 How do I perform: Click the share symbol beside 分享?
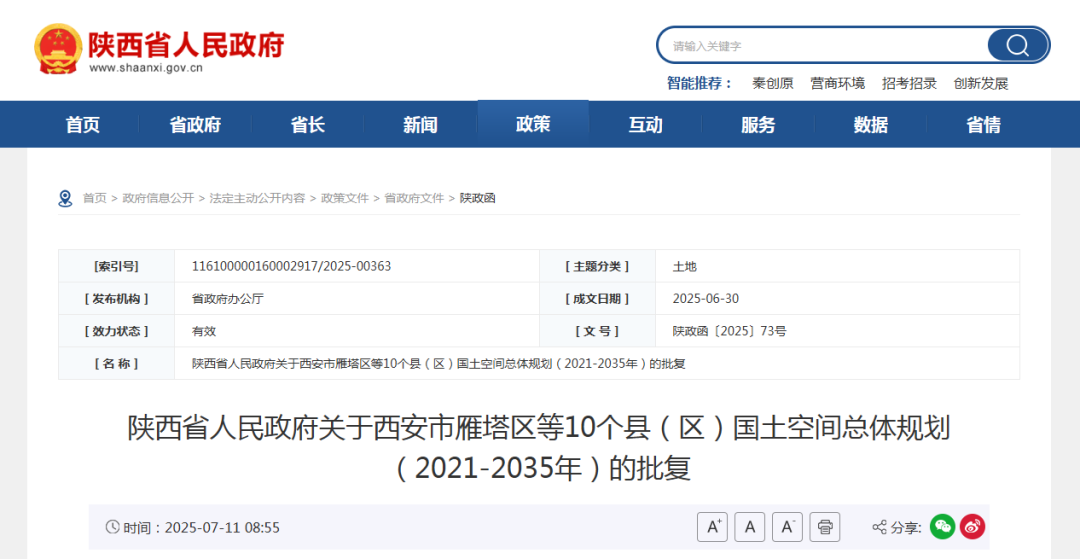pos(880,527)
